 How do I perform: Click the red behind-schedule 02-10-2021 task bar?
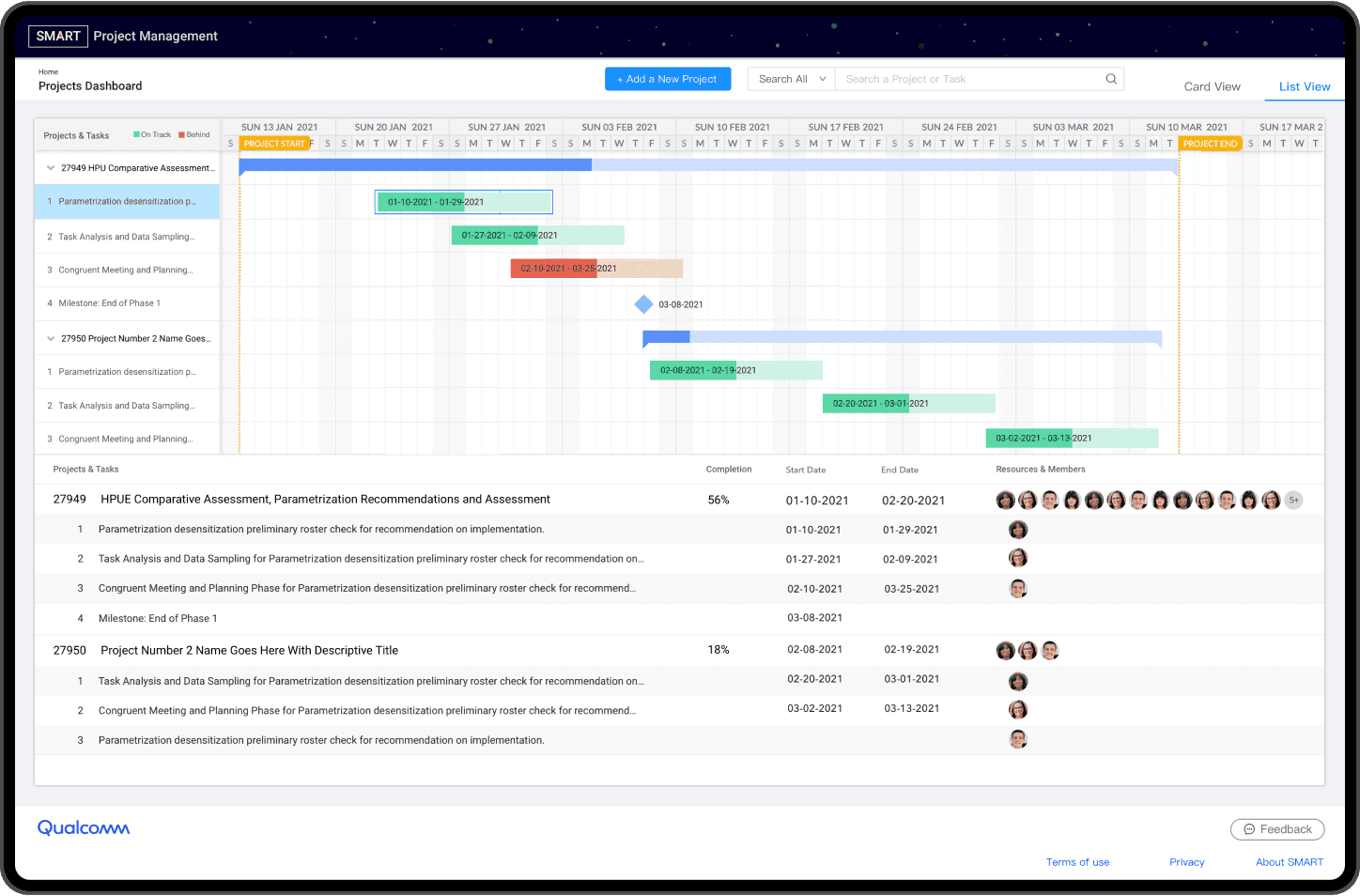(554, 269)
